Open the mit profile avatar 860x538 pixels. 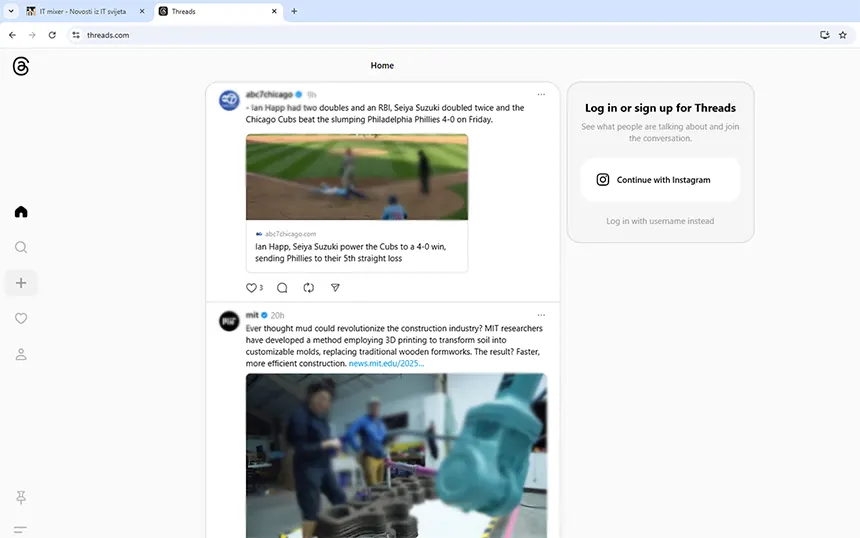click(229, 321)
